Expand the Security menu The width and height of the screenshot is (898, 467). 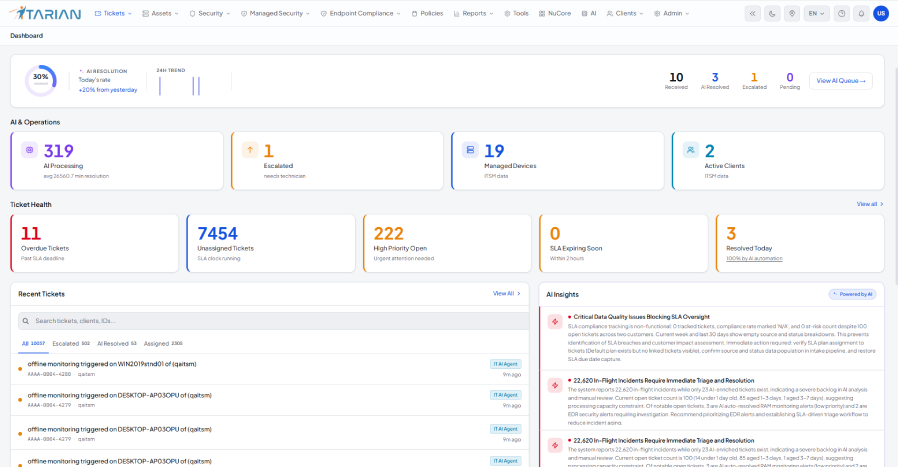coord(210,13)
